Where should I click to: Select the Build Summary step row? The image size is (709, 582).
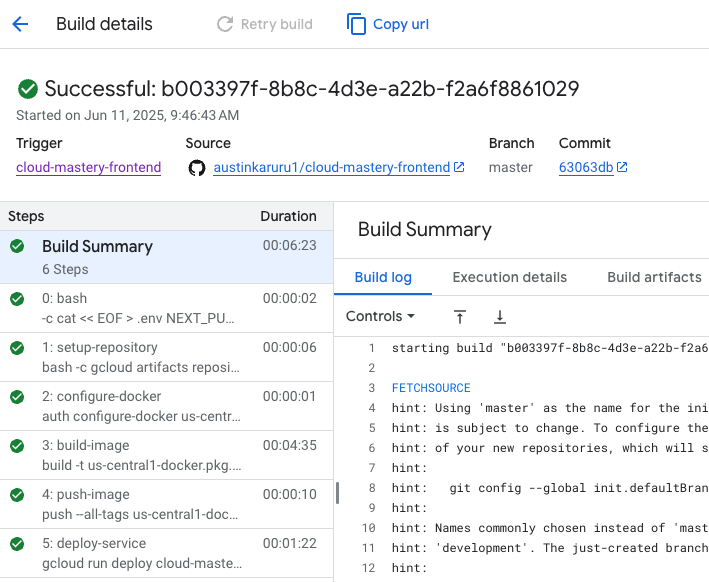click(166, 257)
